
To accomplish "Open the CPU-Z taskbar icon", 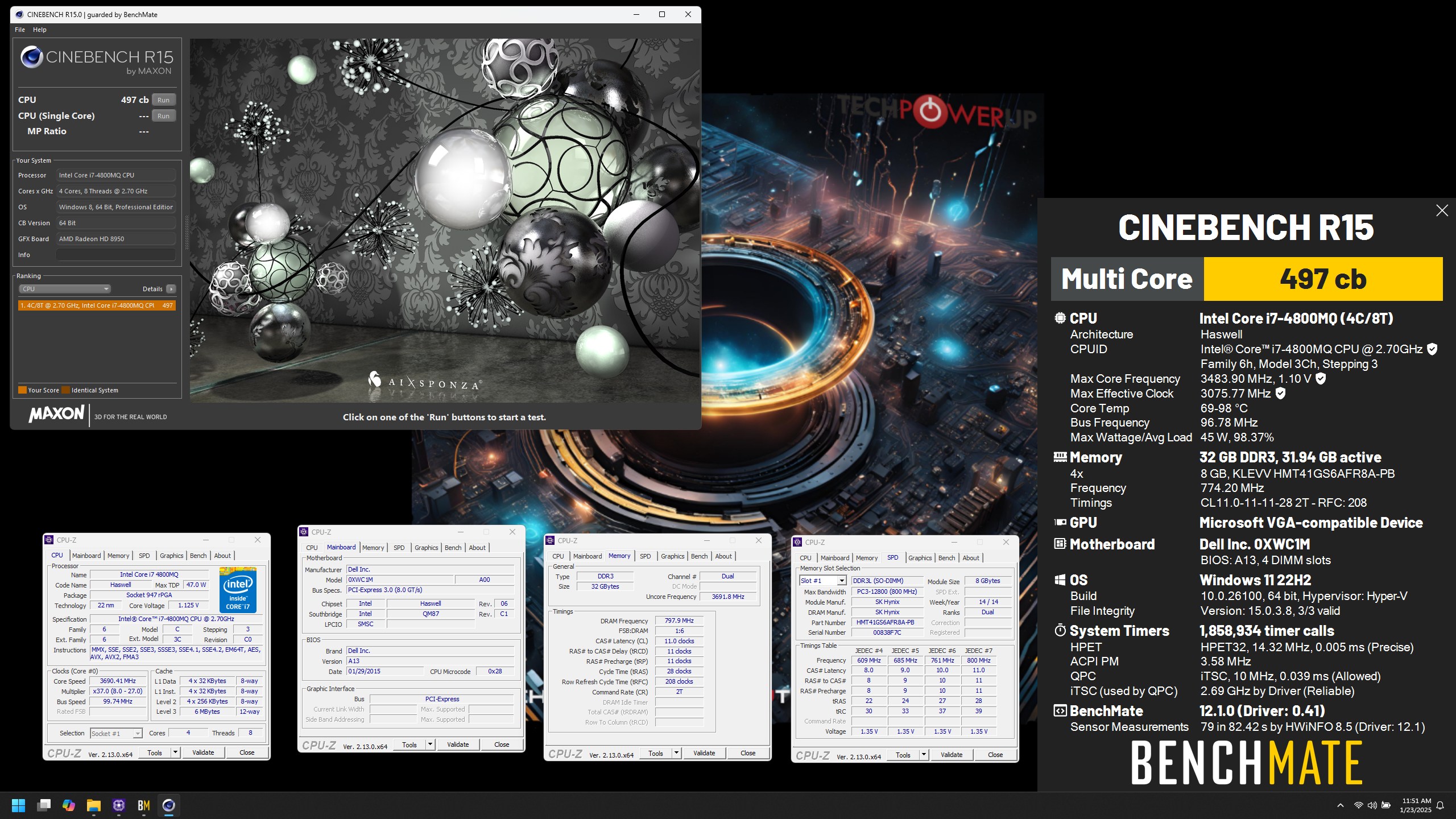I will point(119,805).
